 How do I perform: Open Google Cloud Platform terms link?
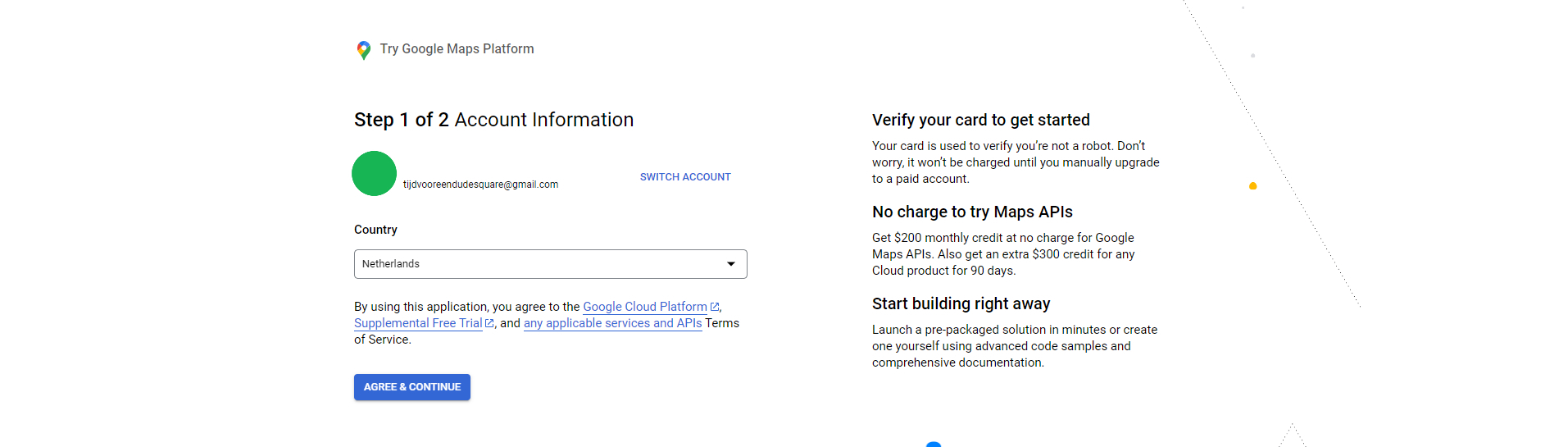pos(645,307)
